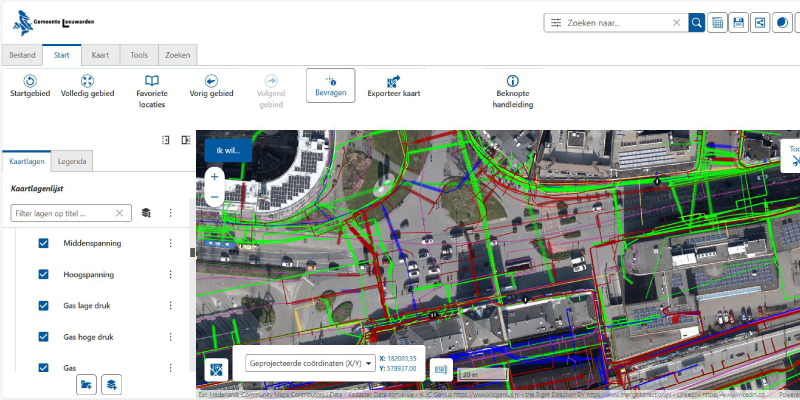Open the Ik wil... menu

(x=228, y=151)
